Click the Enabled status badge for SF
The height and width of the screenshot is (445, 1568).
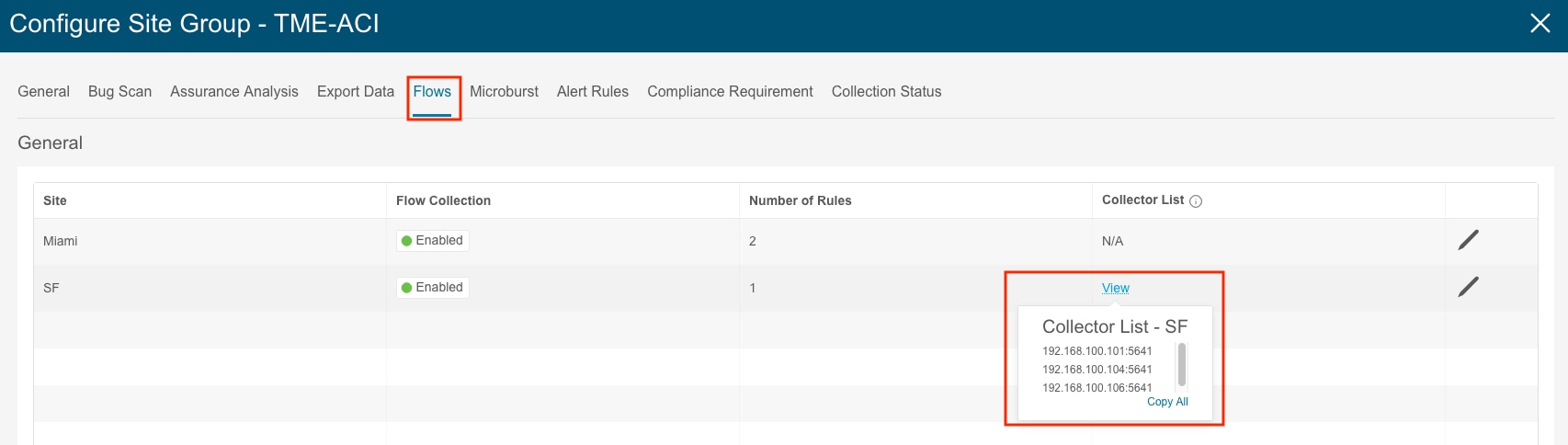point(433,288)
